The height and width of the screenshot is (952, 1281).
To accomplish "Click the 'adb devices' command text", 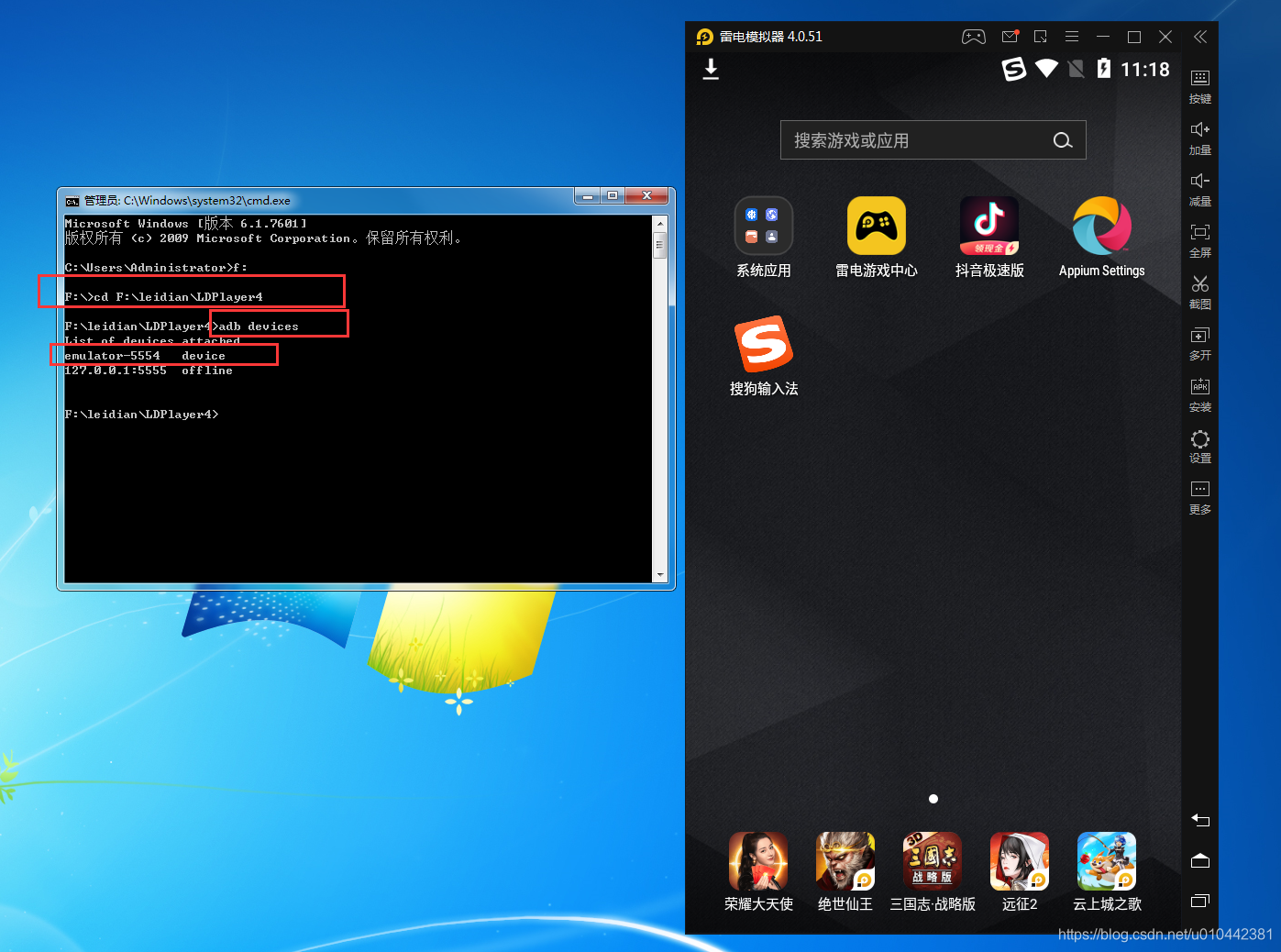I will pyautogui.click(x=259, y=327).
